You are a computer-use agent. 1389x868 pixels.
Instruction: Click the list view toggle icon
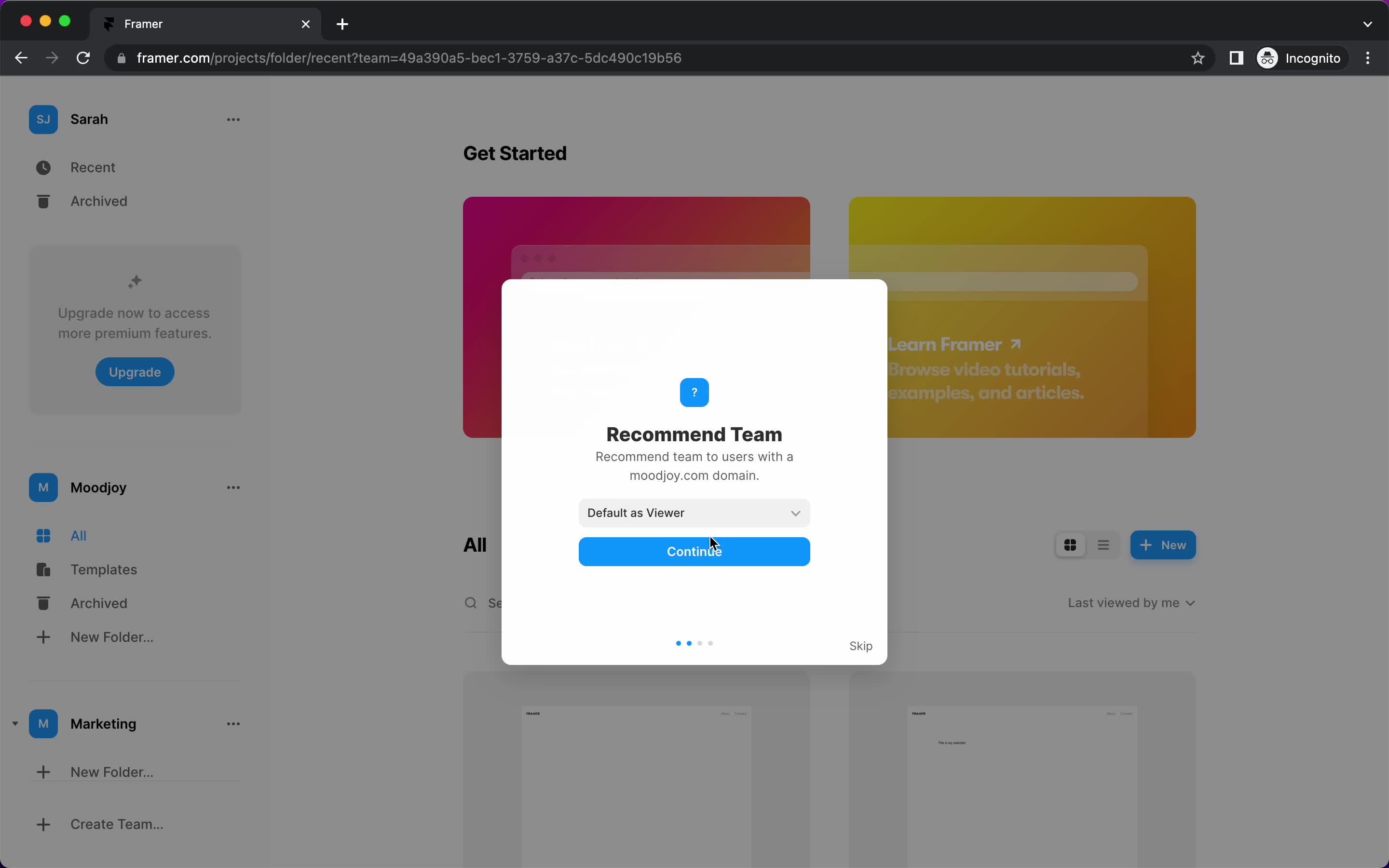tap(1103, 545)
